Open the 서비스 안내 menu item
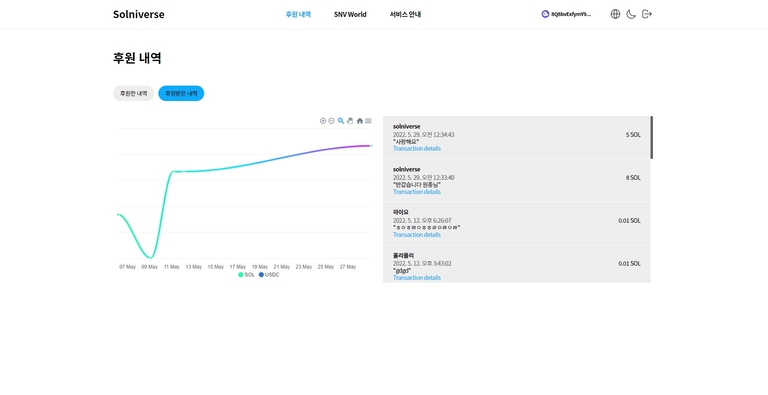 pyautogui.click(x=405, y=14)
